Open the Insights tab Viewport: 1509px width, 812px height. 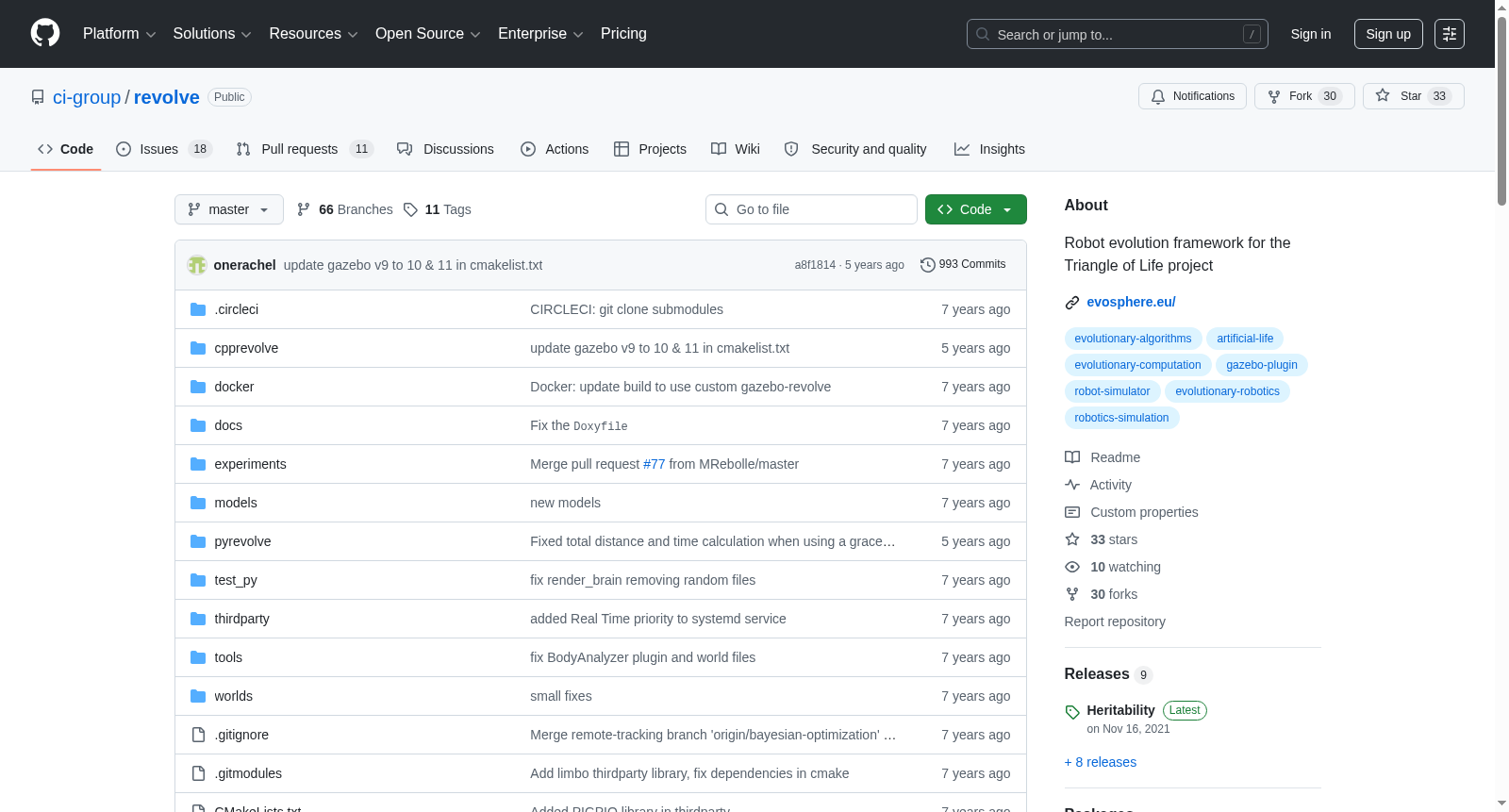[x=989, y=149]
